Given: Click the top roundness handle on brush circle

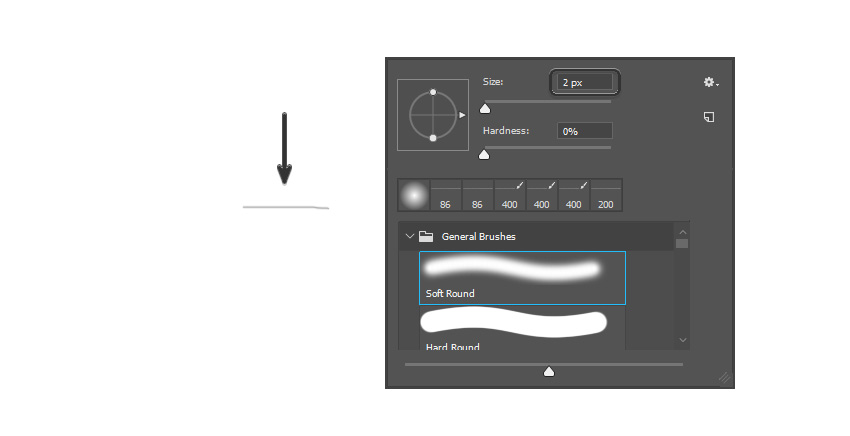Looking at the screenshot, I should 433,92.
